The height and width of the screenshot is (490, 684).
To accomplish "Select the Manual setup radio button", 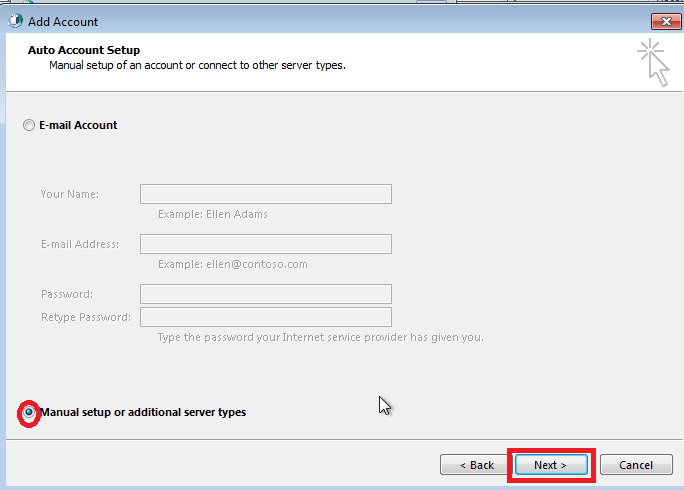I will 29,412.
